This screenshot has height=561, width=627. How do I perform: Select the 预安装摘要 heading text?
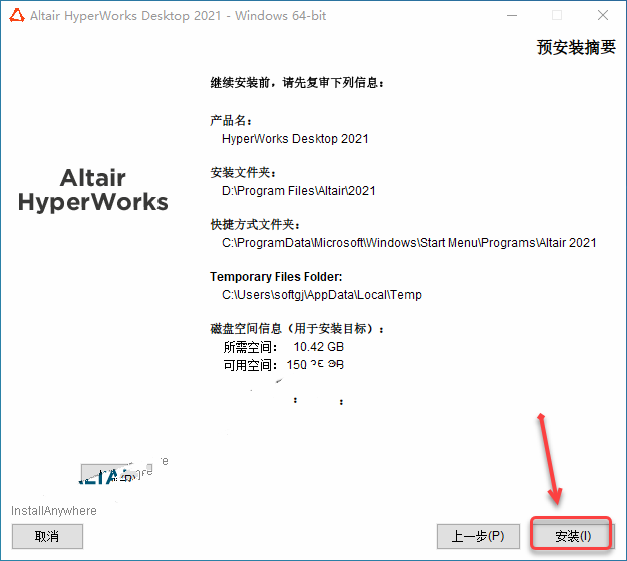(x=576, y=47)
